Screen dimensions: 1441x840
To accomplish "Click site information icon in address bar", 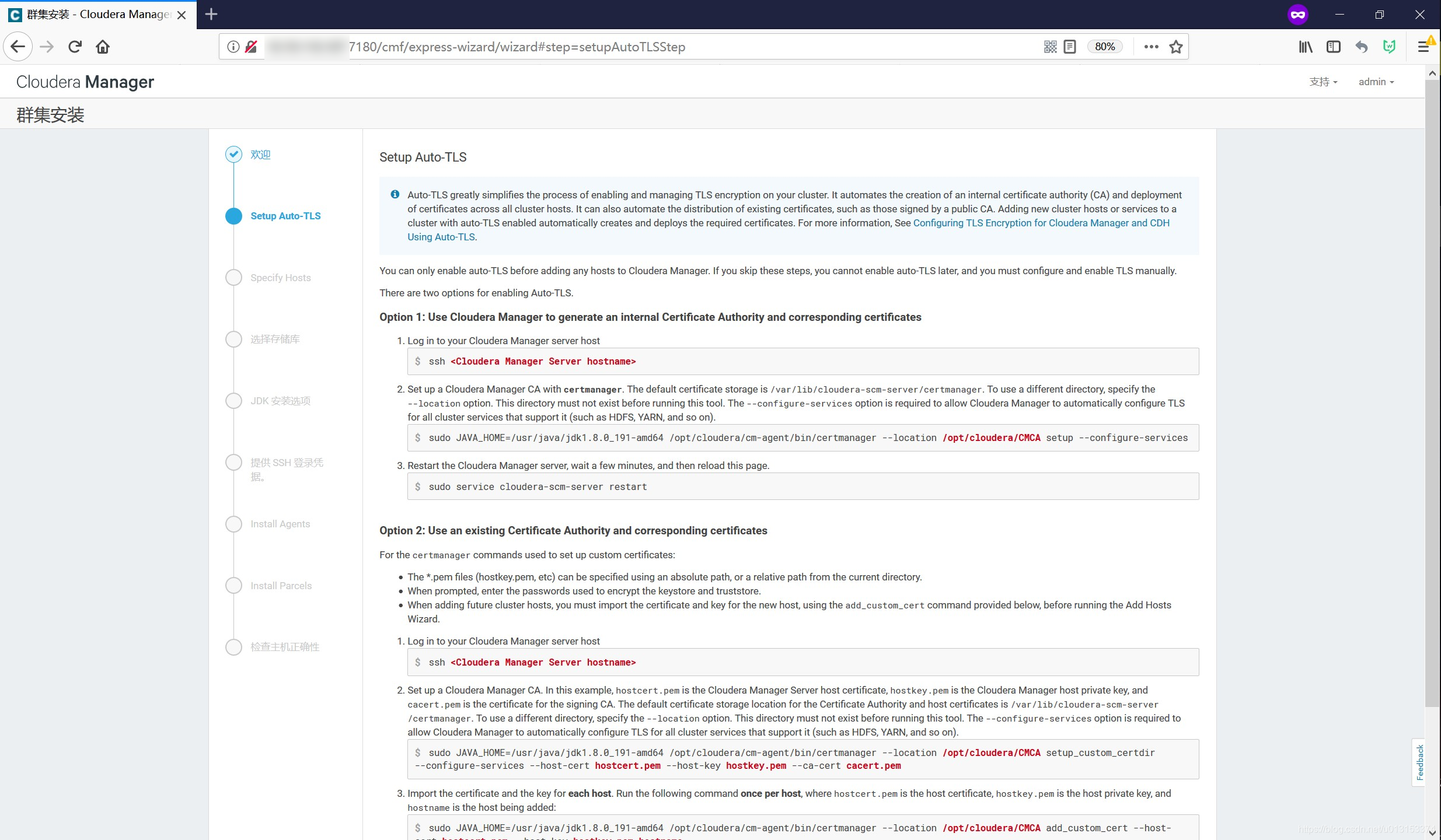I will point(233,47).
